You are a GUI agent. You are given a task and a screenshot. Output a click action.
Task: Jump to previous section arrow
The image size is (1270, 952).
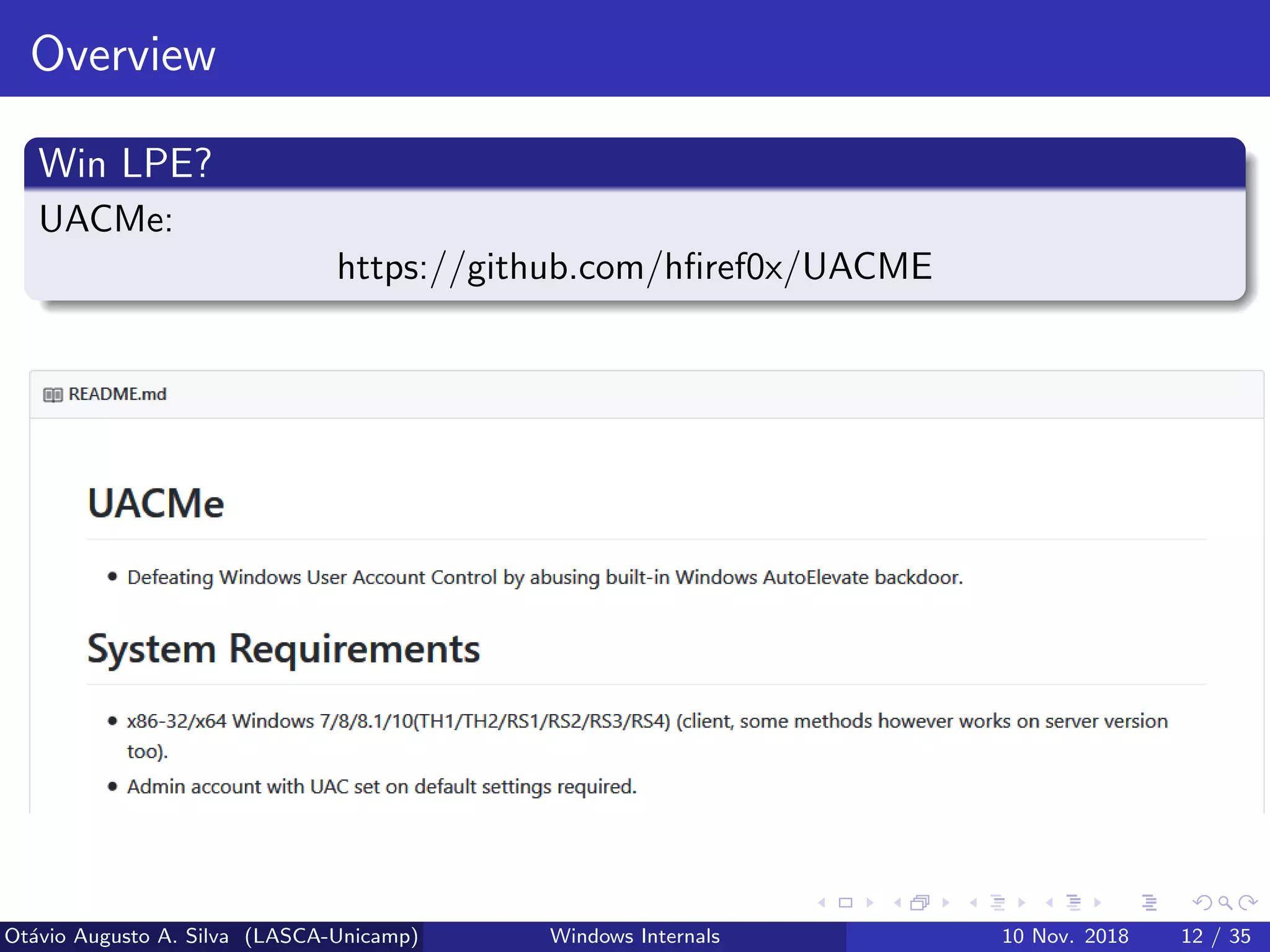(x=1049, y=902)
